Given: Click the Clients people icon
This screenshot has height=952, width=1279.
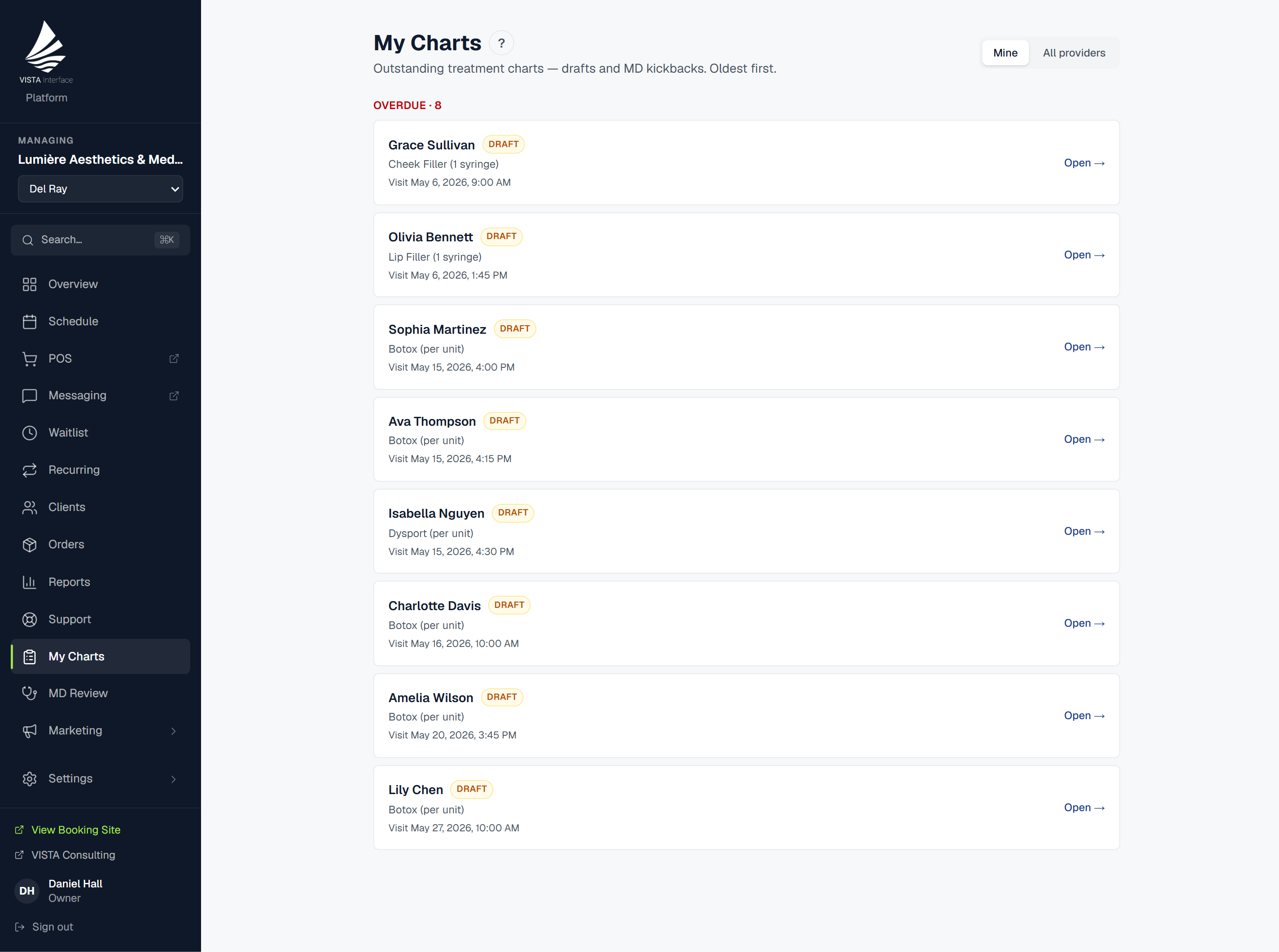Looking at the screenshot, I should [x=30, y=507].
